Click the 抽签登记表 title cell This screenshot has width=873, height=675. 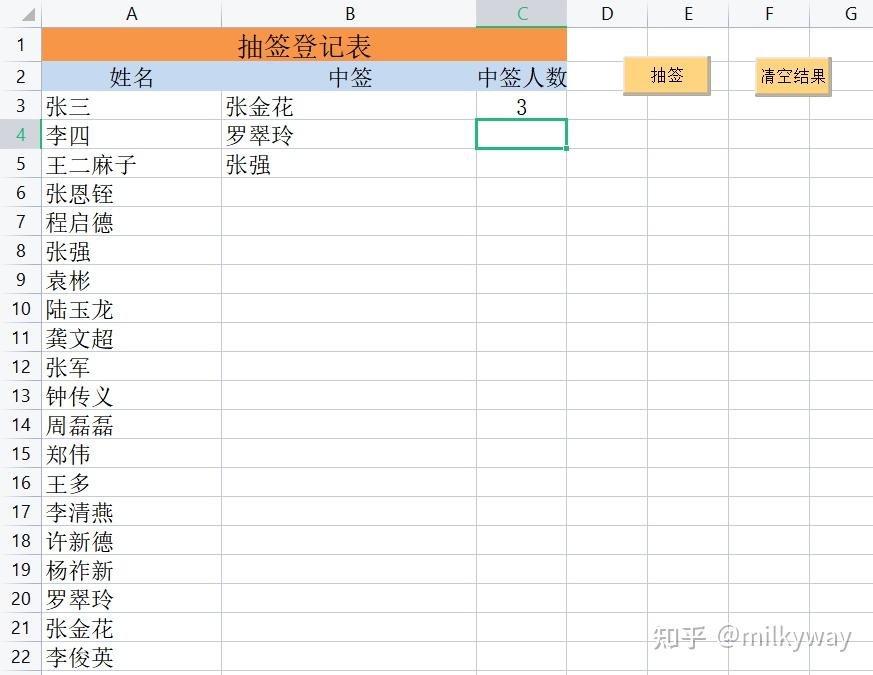[x=304, y=45]
